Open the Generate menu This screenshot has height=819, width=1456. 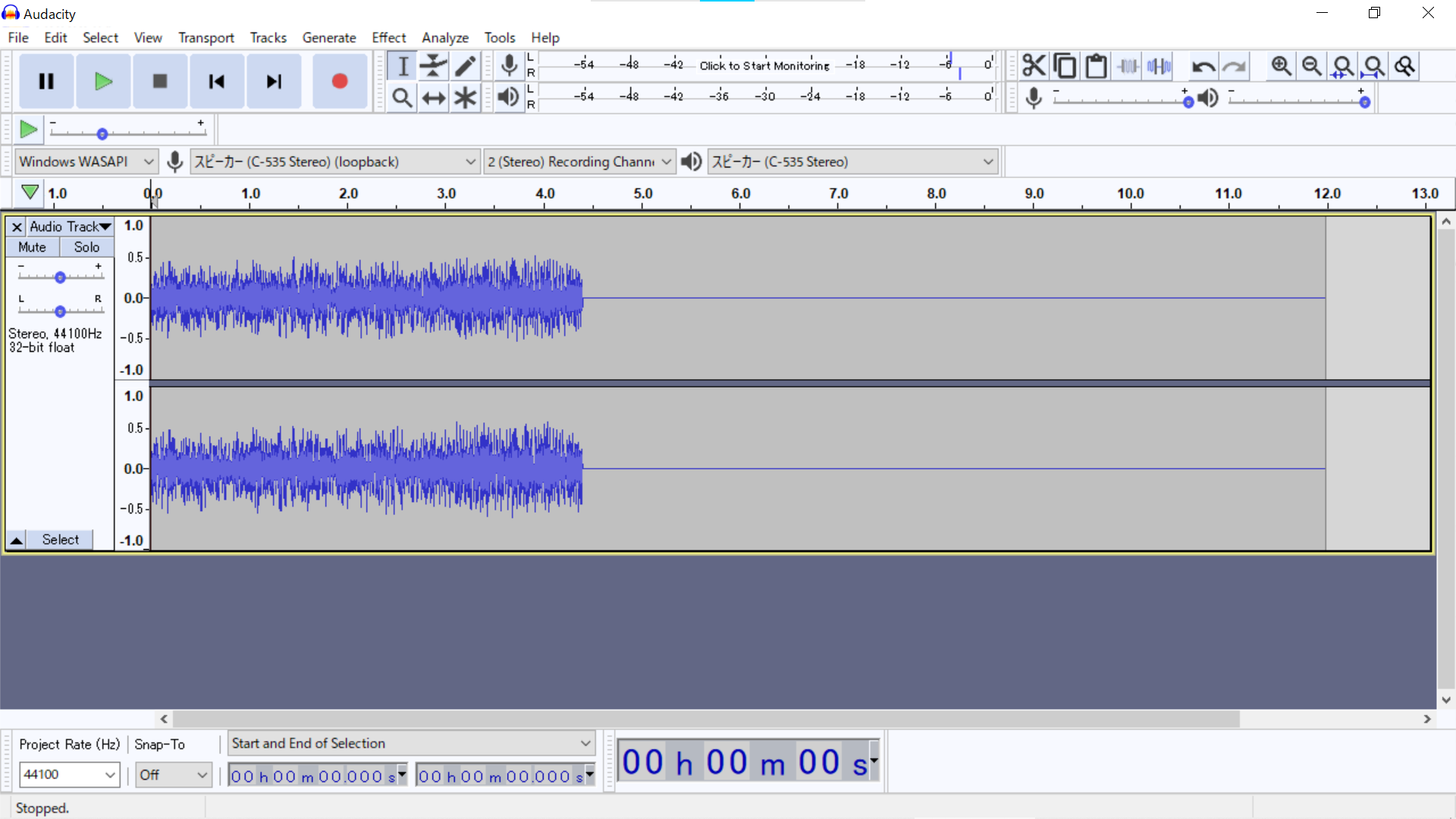point(329,37)
